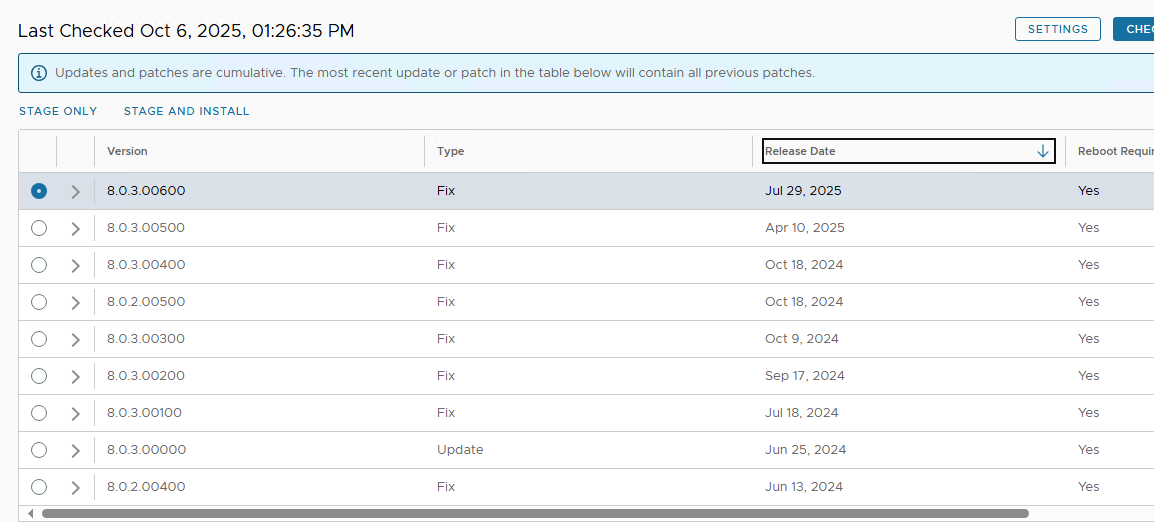Click Stage Only action

[58, 111]
